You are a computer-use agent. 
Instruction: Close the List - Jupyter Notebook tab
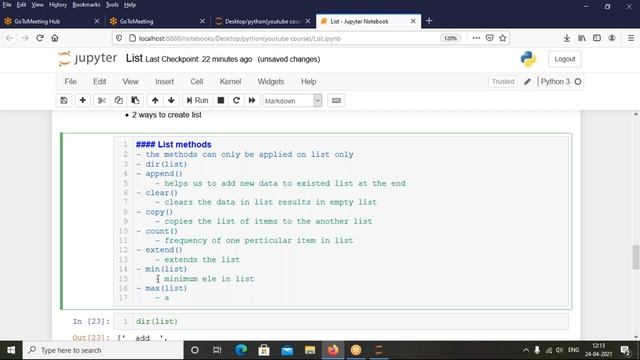click(x=413, y=21)
